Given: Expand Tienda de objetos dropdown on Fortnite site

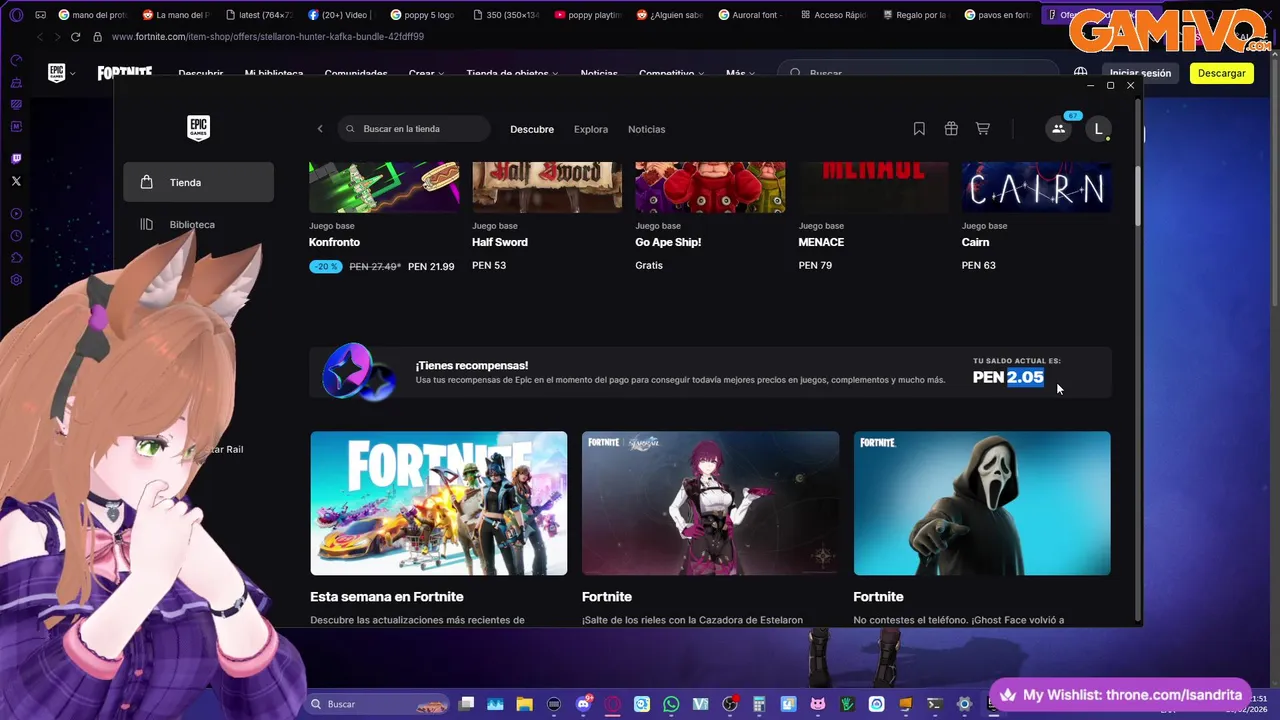Looking at the screenshot, I should pyautogui.click(x=512, y=74).
